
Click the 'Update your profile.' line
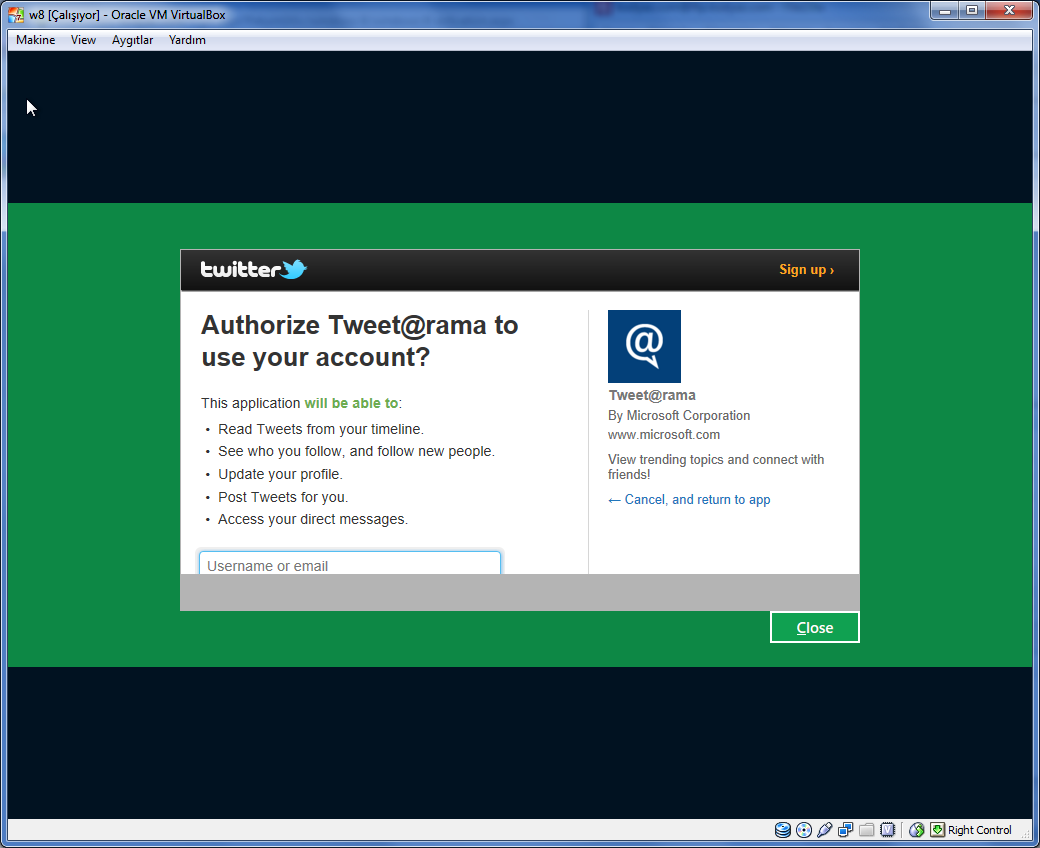point(281,474)
